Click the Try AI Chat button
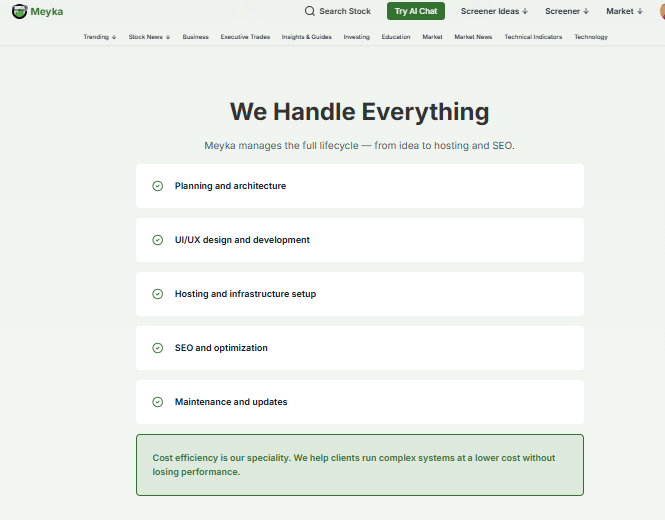Screen dimensions: 665x520 coord(415,11)
